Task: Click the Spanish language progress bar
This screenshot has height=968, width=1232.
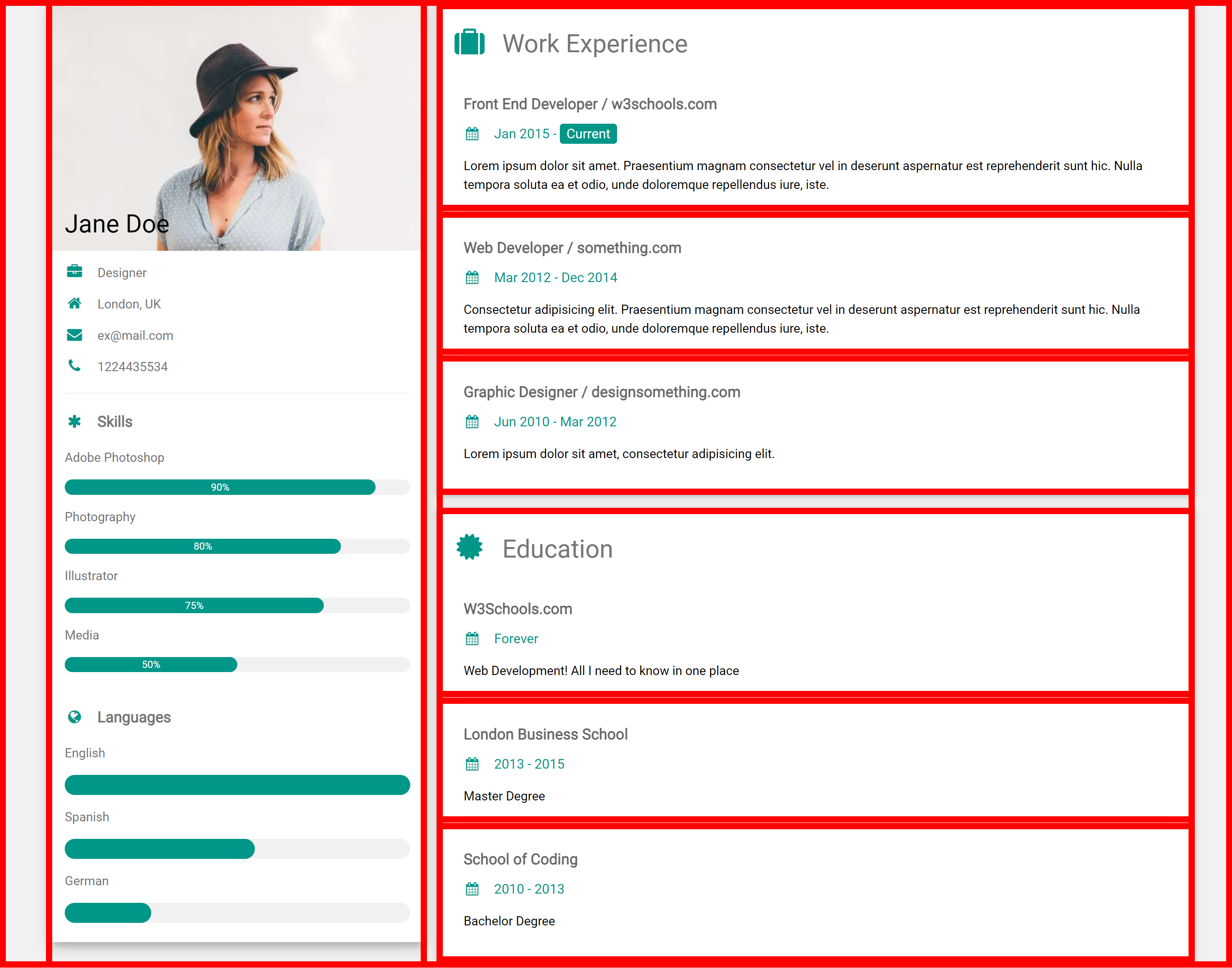Action: [160, 849]
